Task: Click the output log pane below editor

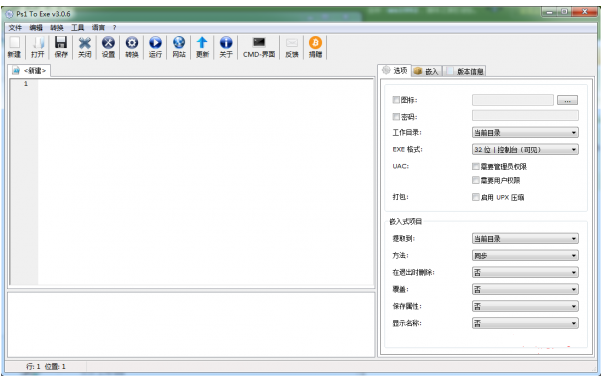Action: [x=191, y=324]
